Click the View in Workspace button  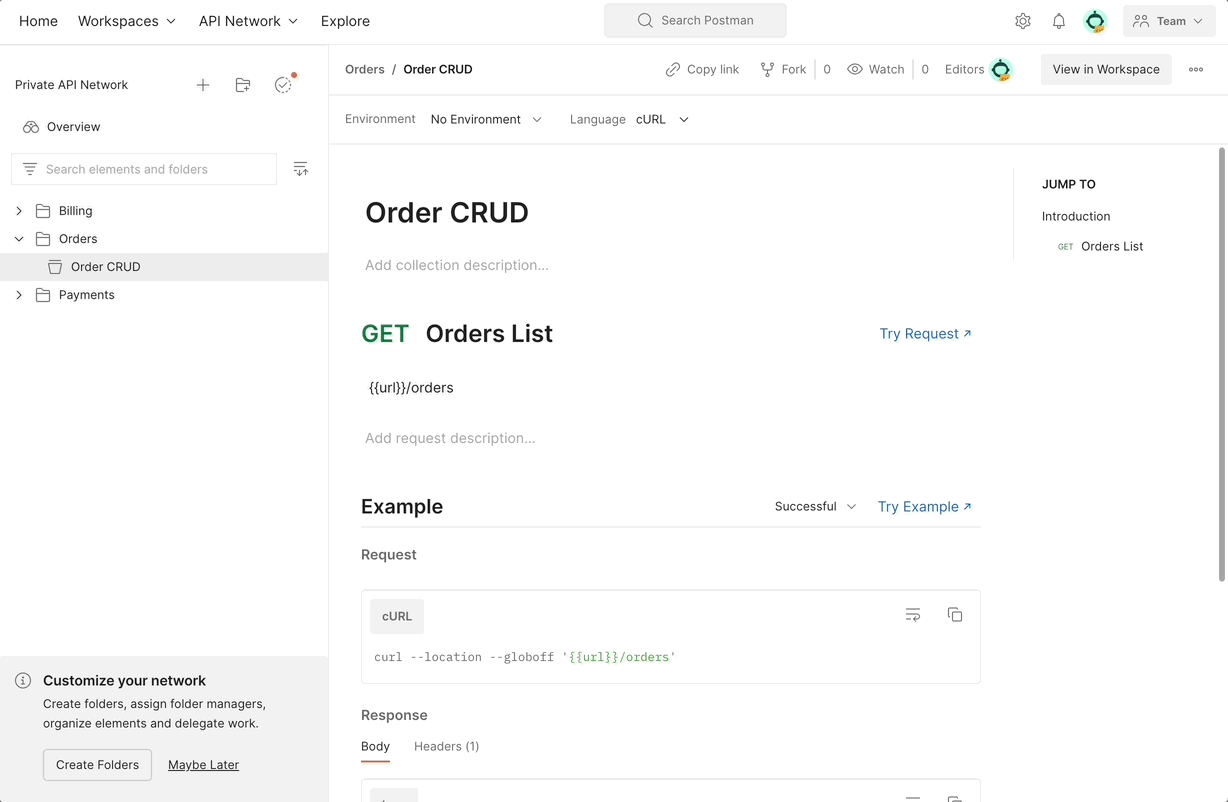point(1105,69)
